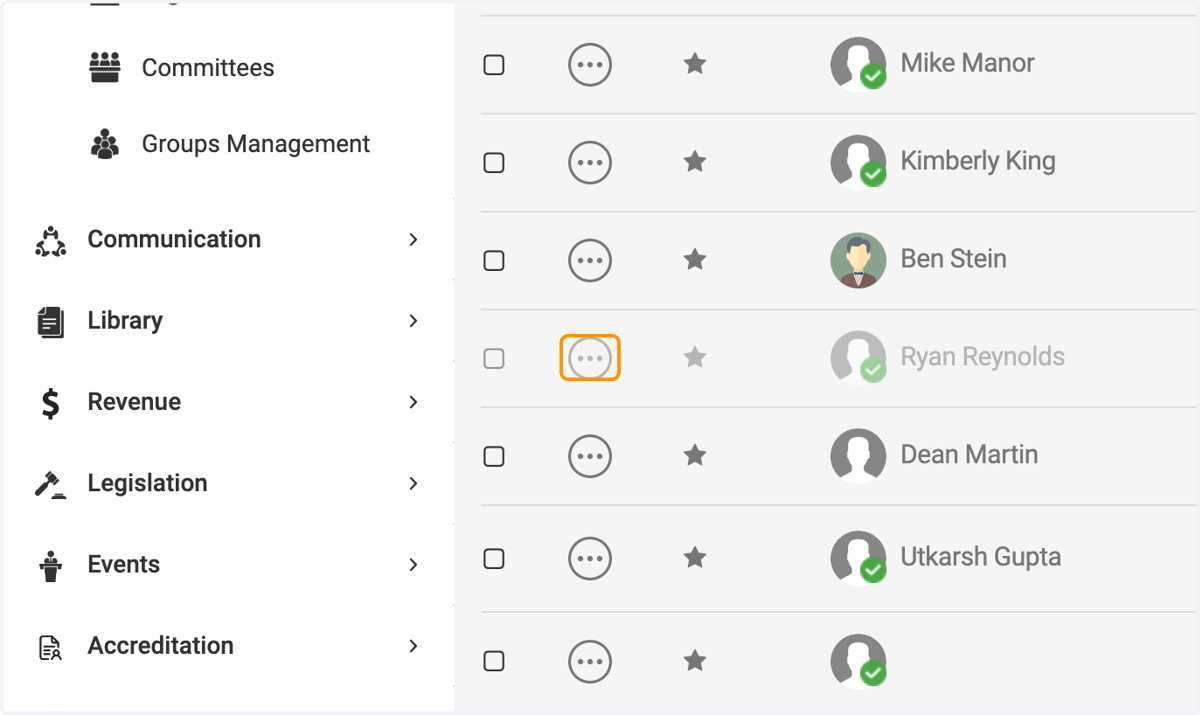
Task: Click the Revenue dollar icon
Action: click(x=50, y=402)
